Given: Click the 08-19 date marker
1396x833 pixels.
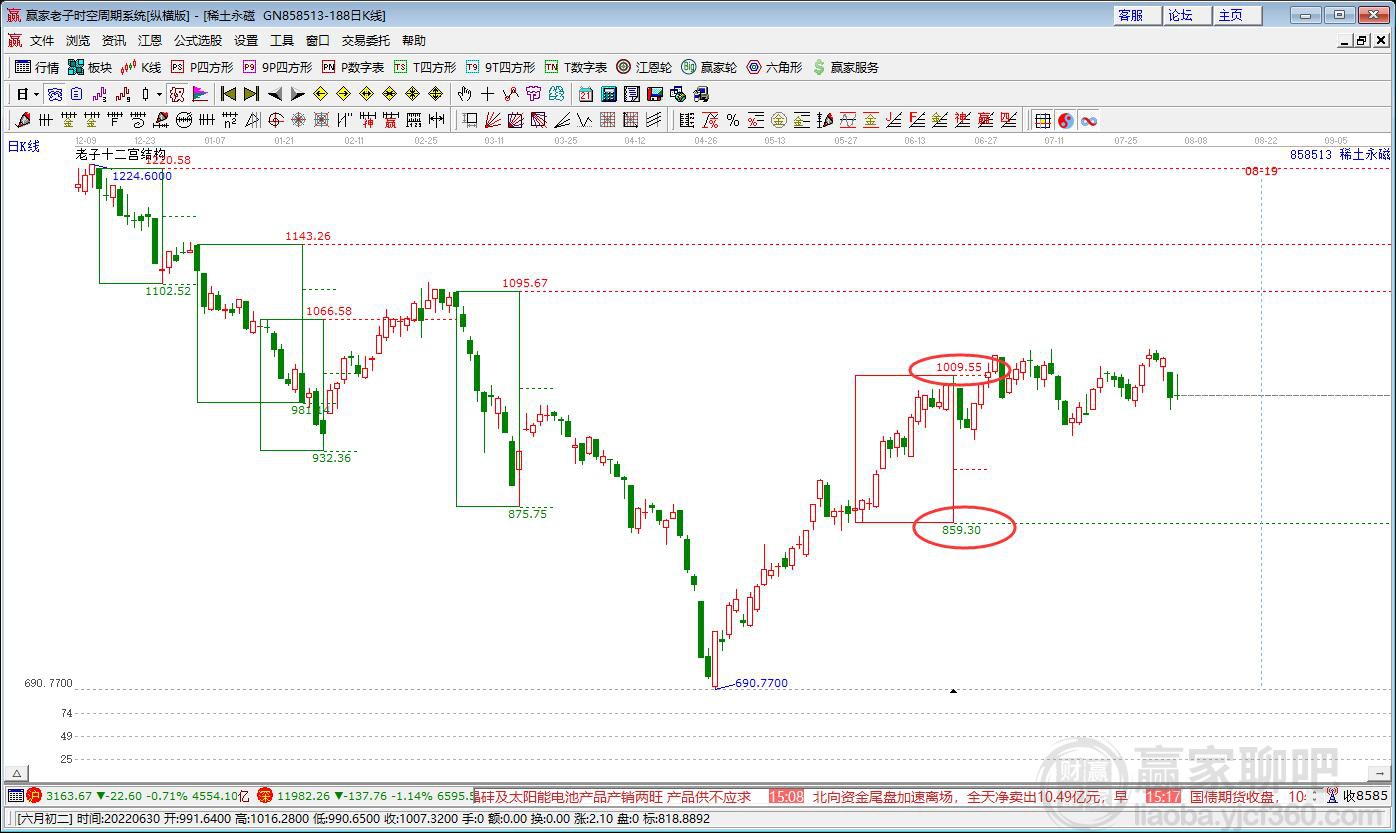Looking at the screenshot, I should pyautogui.click(x=1261, y=171).
